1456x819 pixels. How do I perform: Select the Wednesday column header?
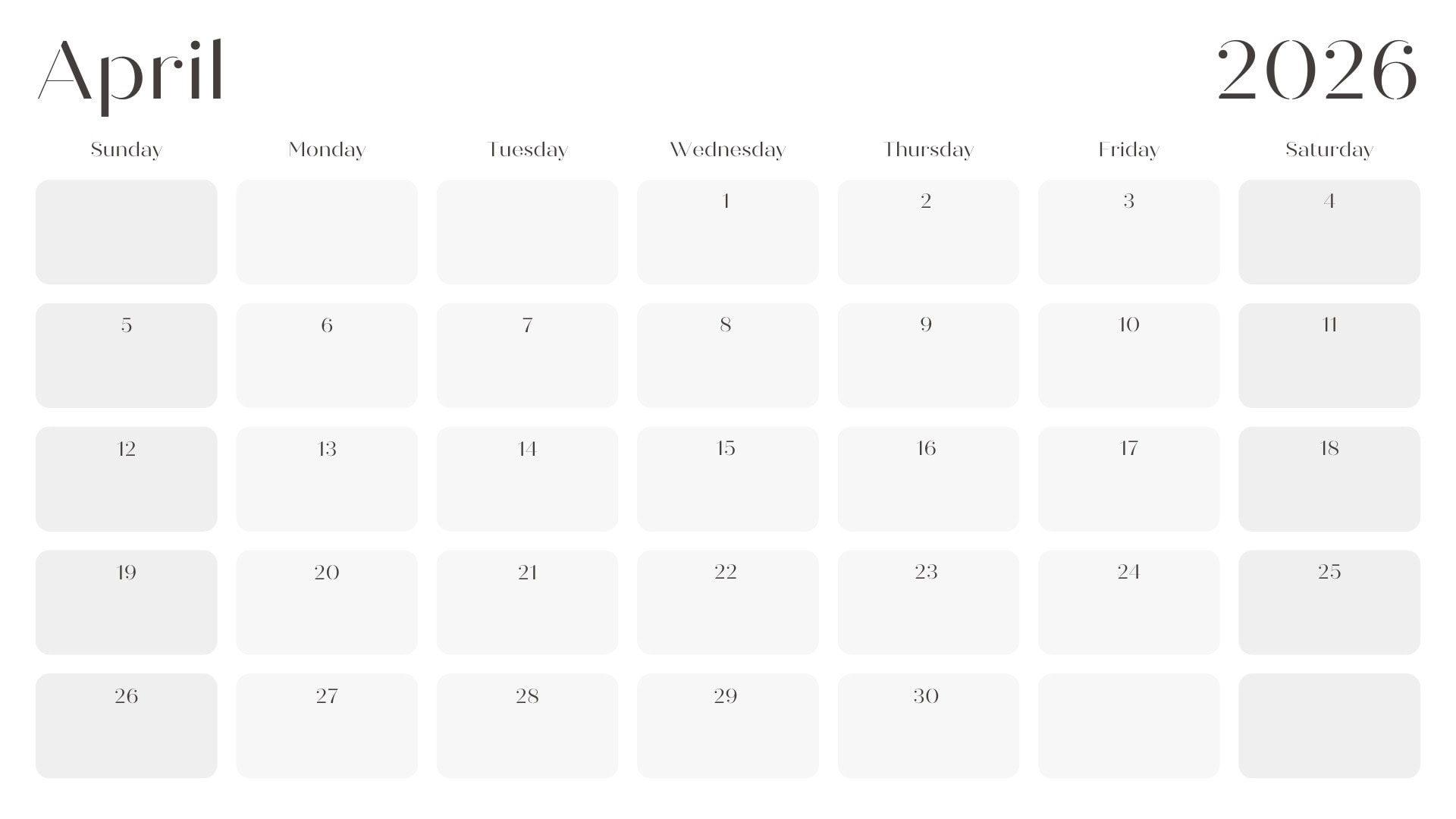[x=727, y=149]
